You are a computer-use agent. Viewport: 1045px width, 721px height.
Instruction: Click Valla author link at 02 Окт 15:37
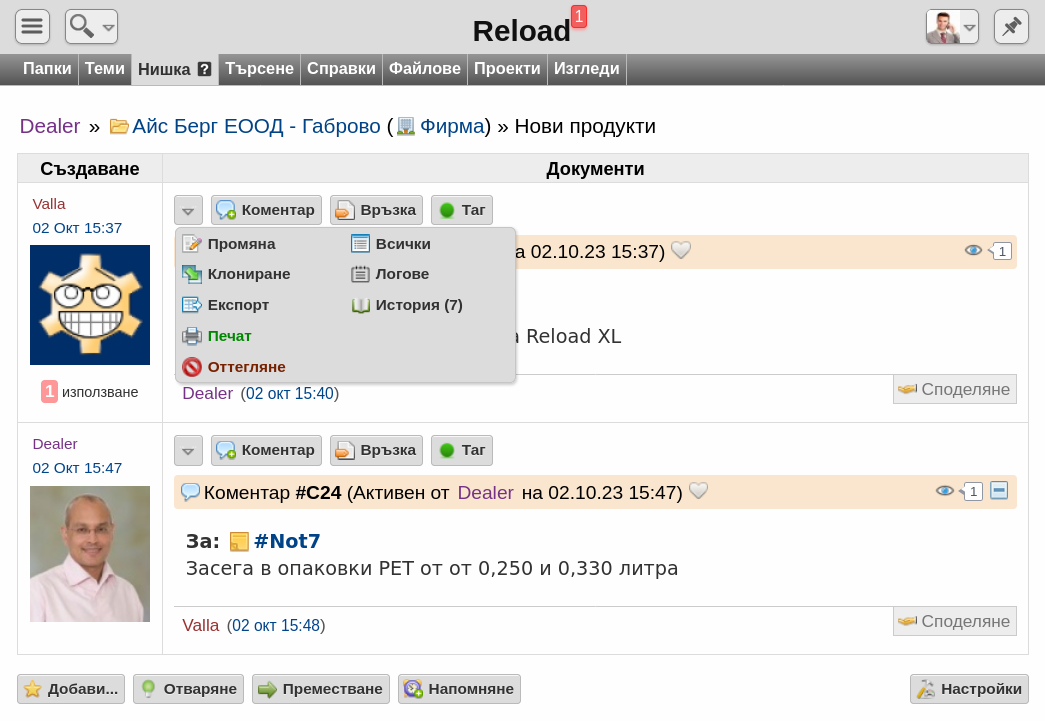tap(49, 204)
